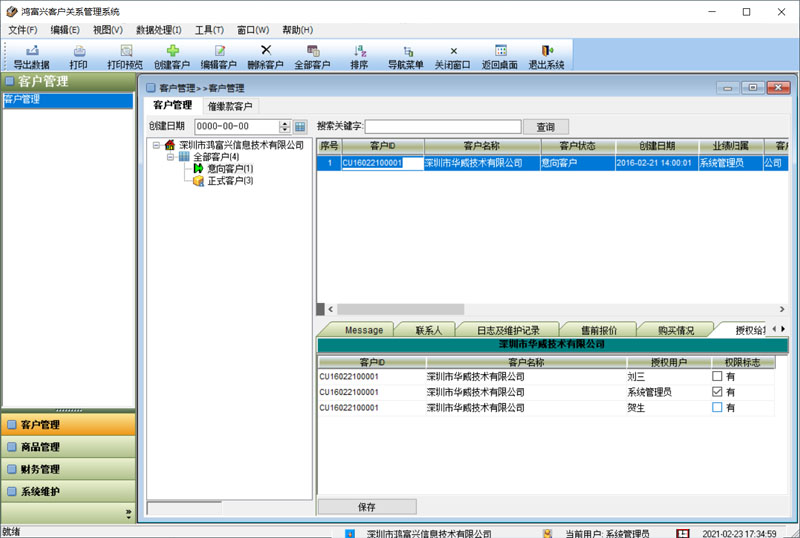
Task: Click the 退出系统 exit icon
Action: tap(547, 51)
